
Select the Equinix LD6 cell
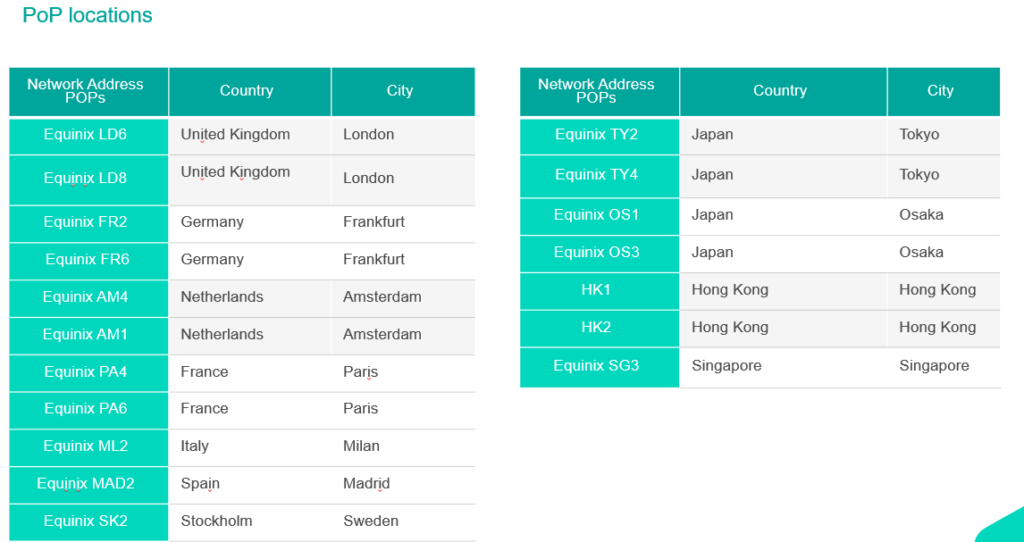(89, 136)
